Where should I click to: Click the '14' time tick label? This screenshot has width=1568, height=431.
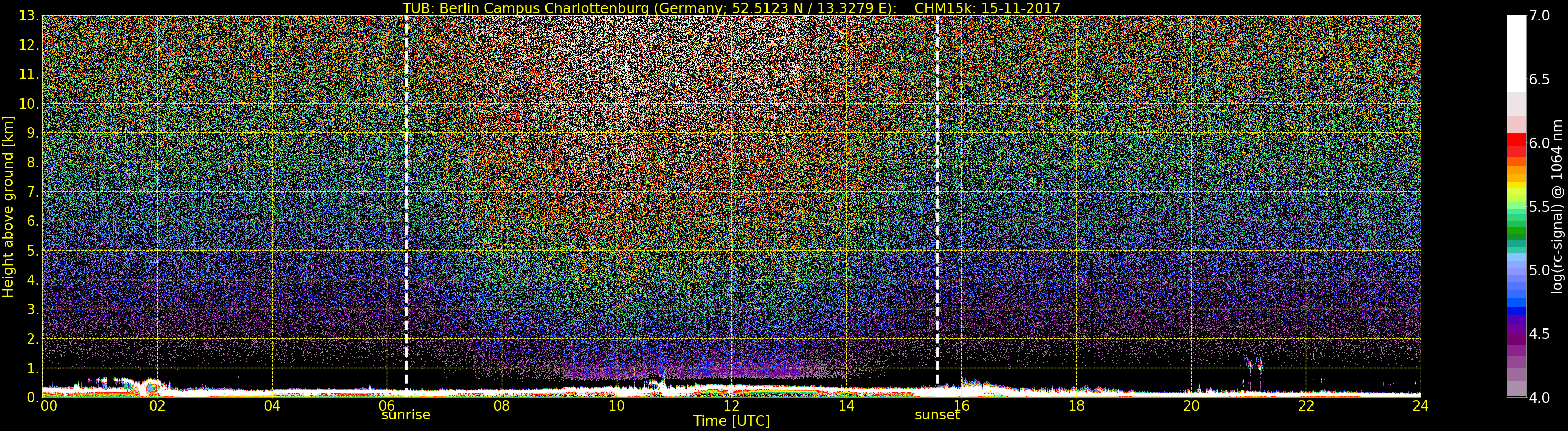[846, 406]
